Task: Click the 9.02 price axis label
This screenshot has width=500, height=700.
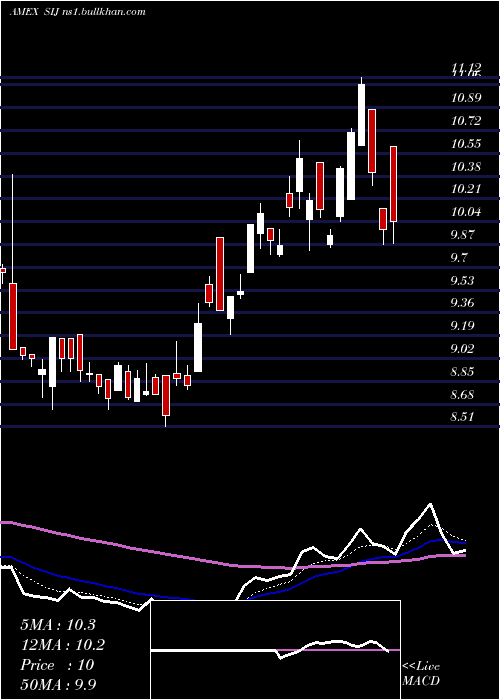Action: (x=462, y=348)
